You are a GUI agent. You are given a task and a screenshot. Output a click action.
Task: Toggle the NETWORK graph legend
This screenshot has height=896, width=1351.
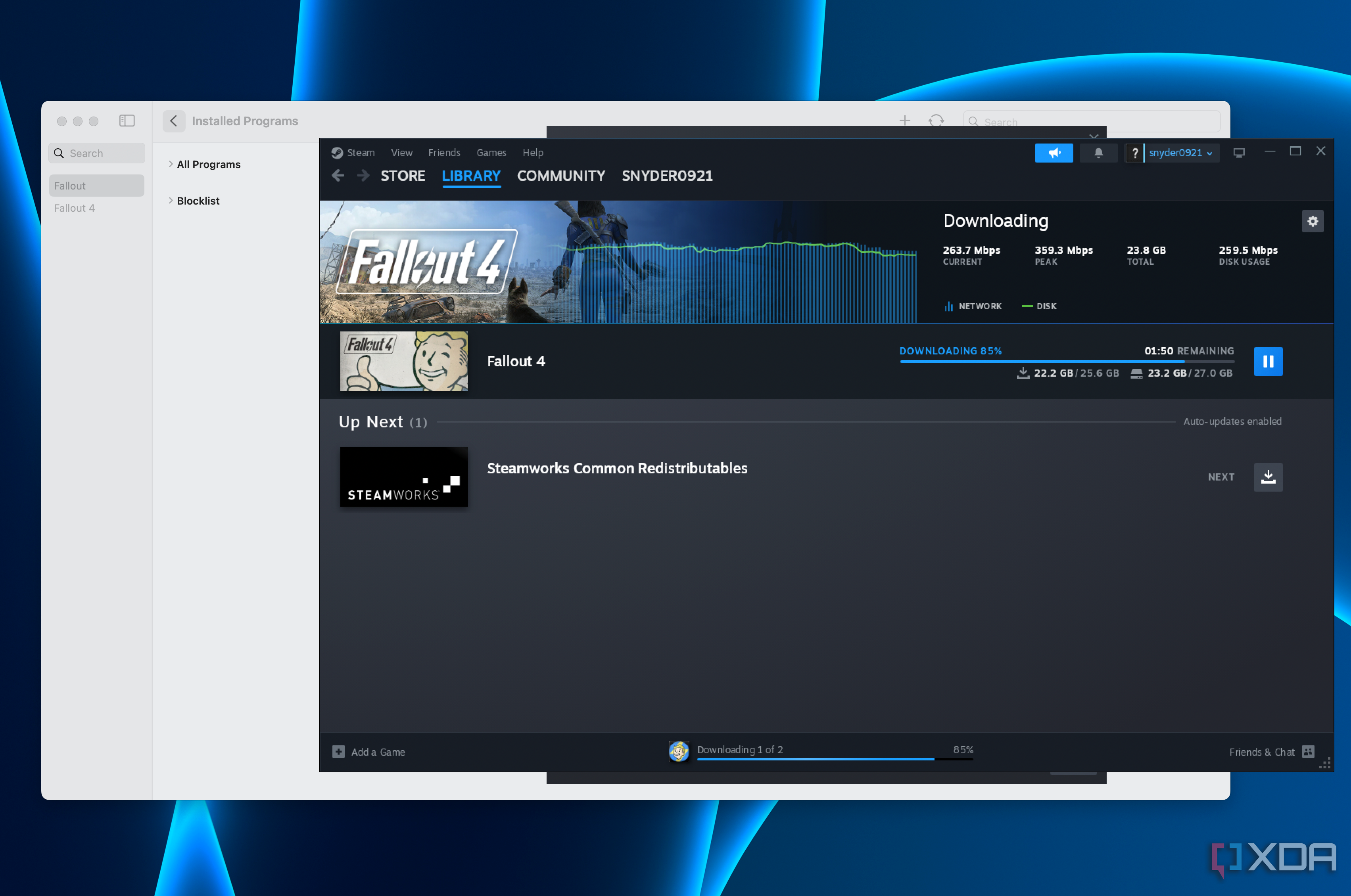pos(973,306)
